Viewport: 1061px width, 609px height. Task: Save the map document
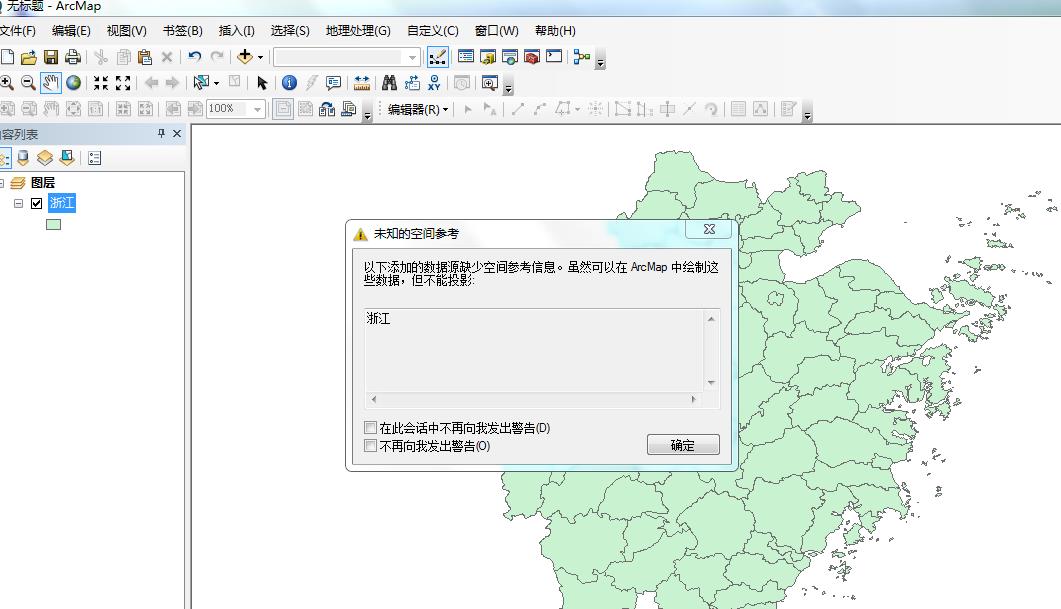pos(51,57)
